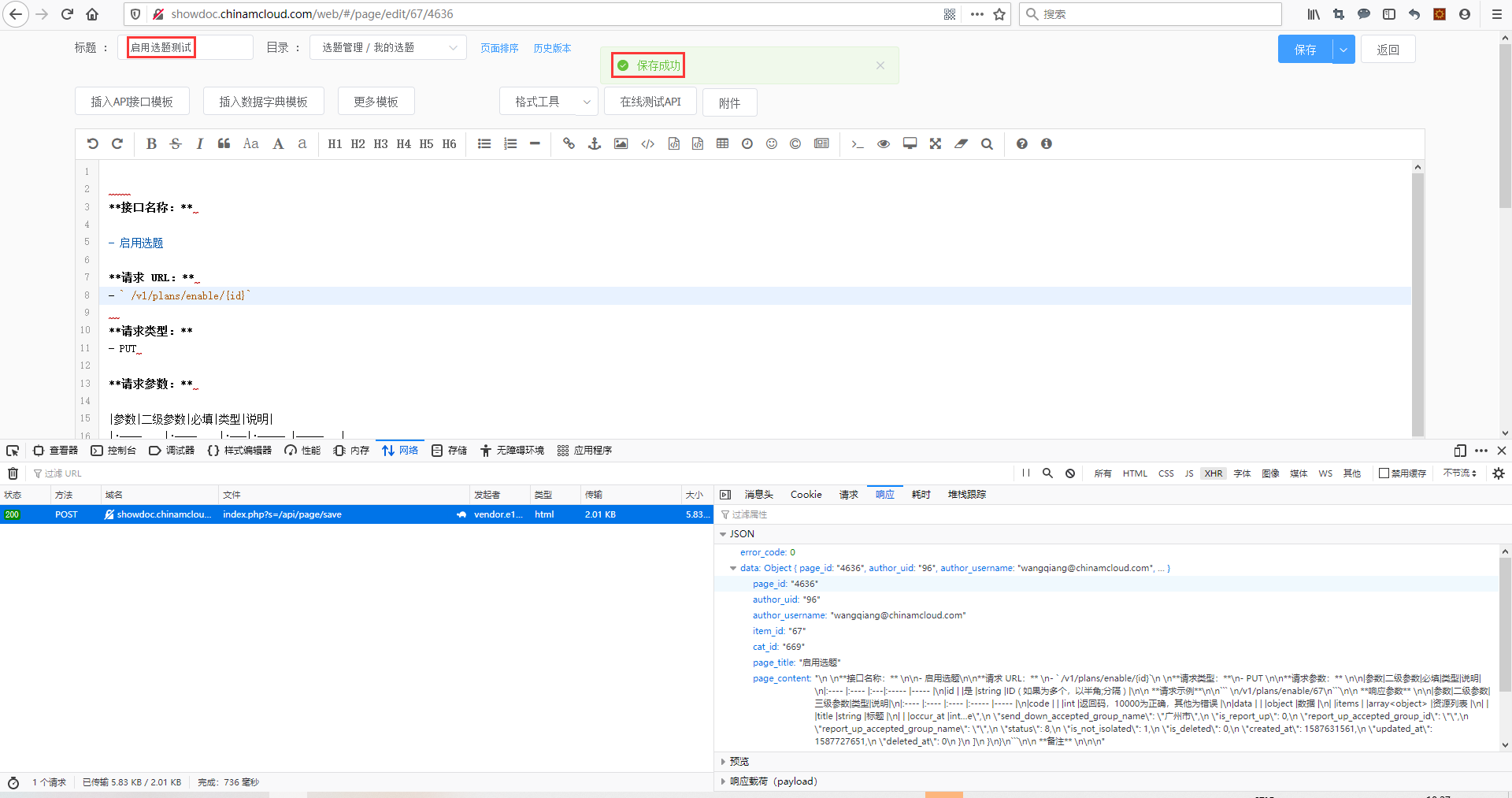Insert an emoji with the smiley icon
This screenshot has height=798, width=1512.
[x=772, y=143]
